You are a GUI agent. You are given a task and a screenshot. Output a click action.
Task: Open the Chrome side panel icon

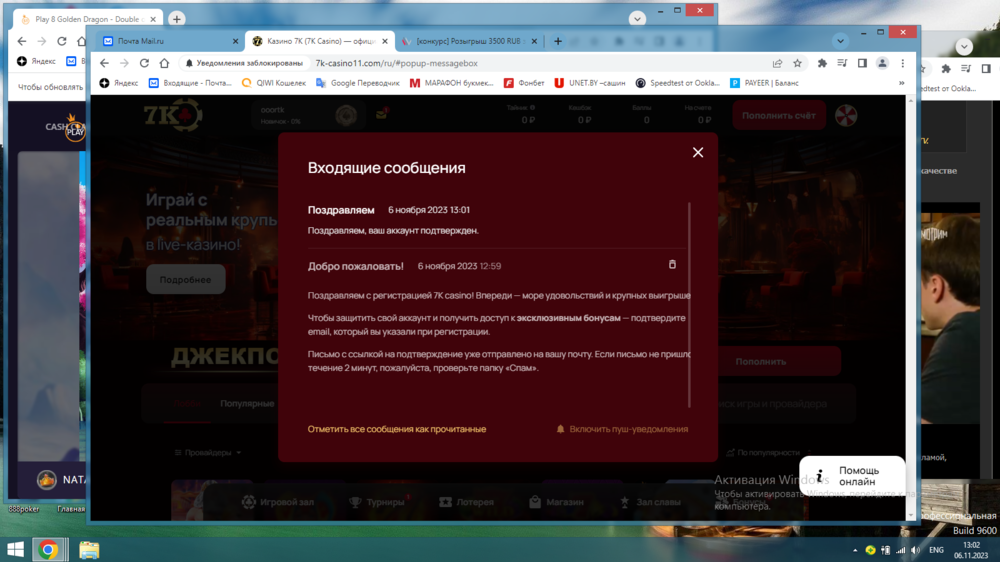point(862,63)
